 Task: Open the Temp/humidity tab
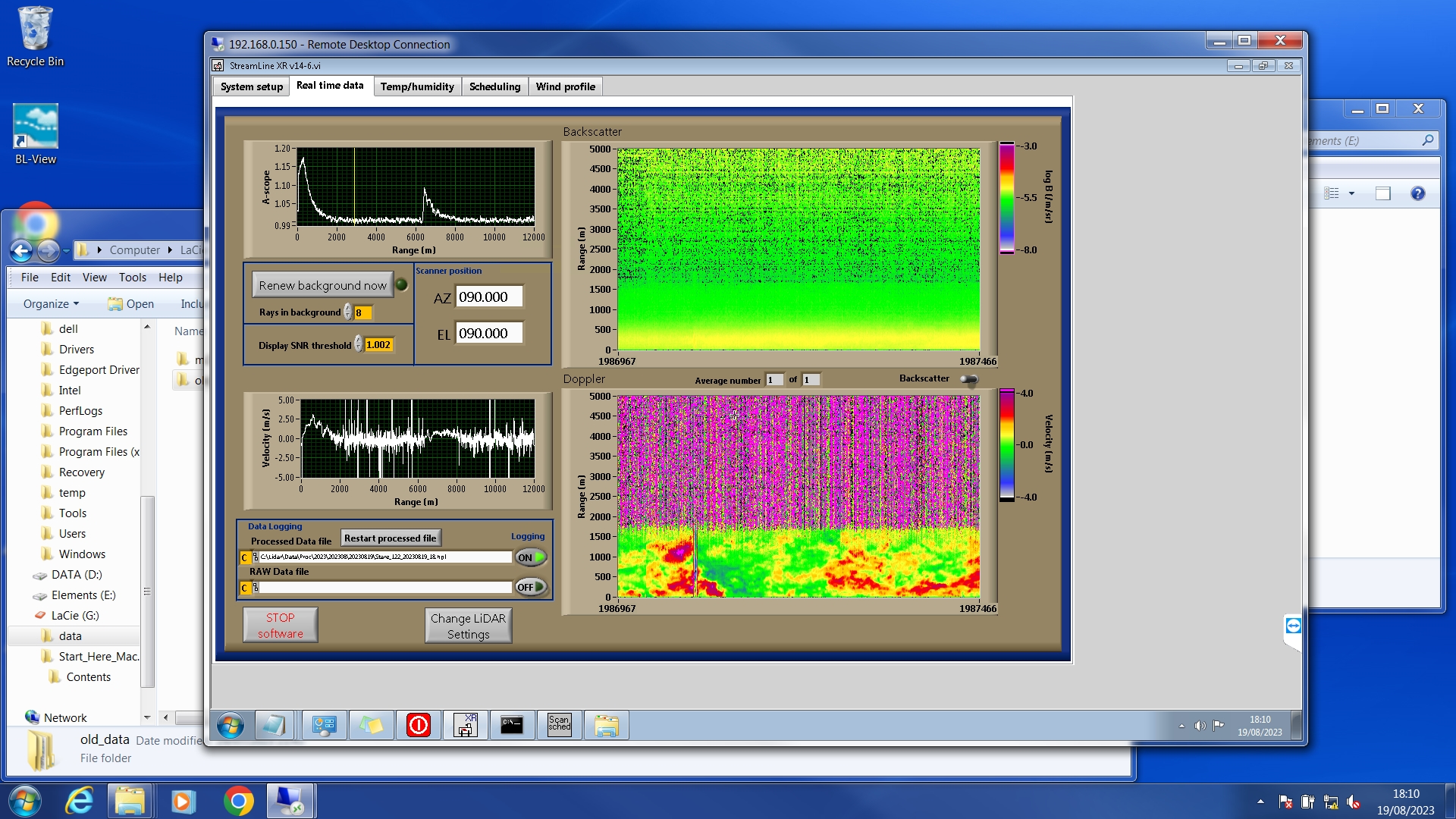pos(417,86)
